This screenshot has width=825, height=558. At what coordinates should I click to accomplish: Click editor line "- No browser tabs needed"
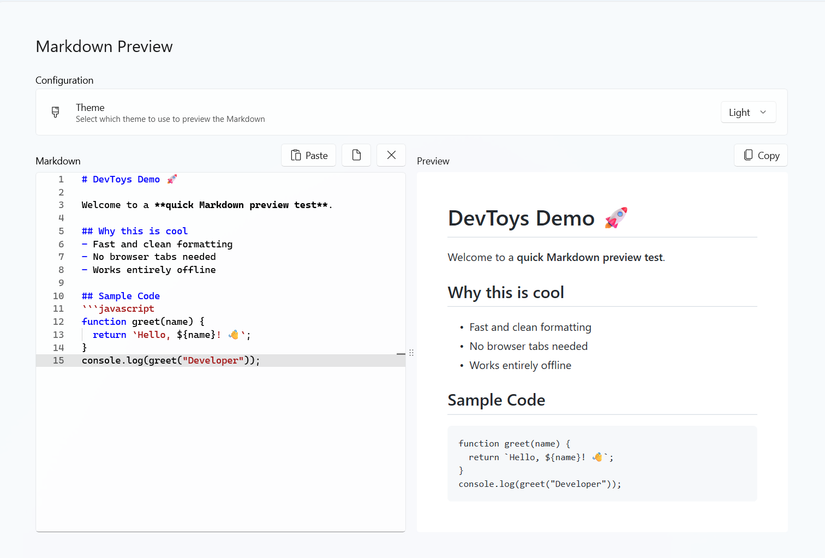pos(148,257)
